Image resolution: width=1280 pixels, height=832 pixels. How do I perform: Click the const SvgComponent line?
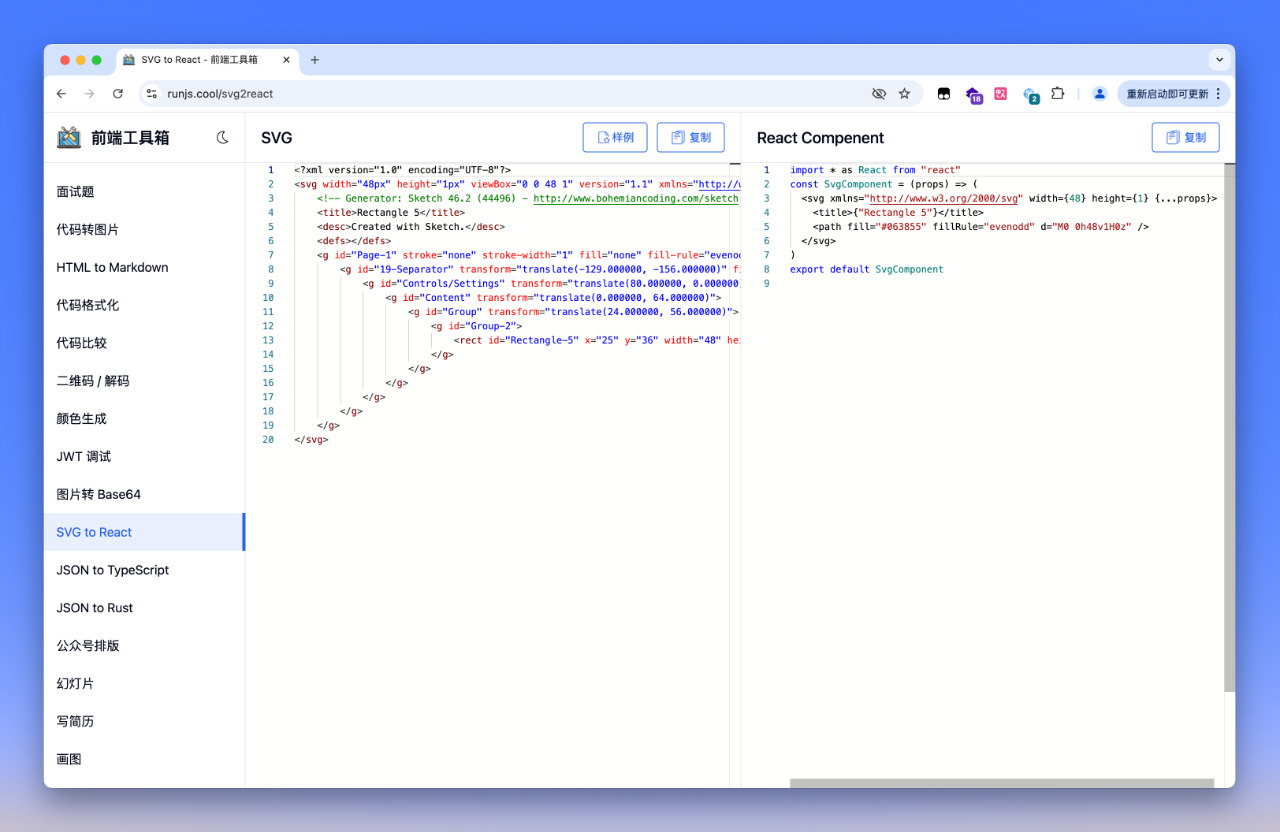click(883, 184)
